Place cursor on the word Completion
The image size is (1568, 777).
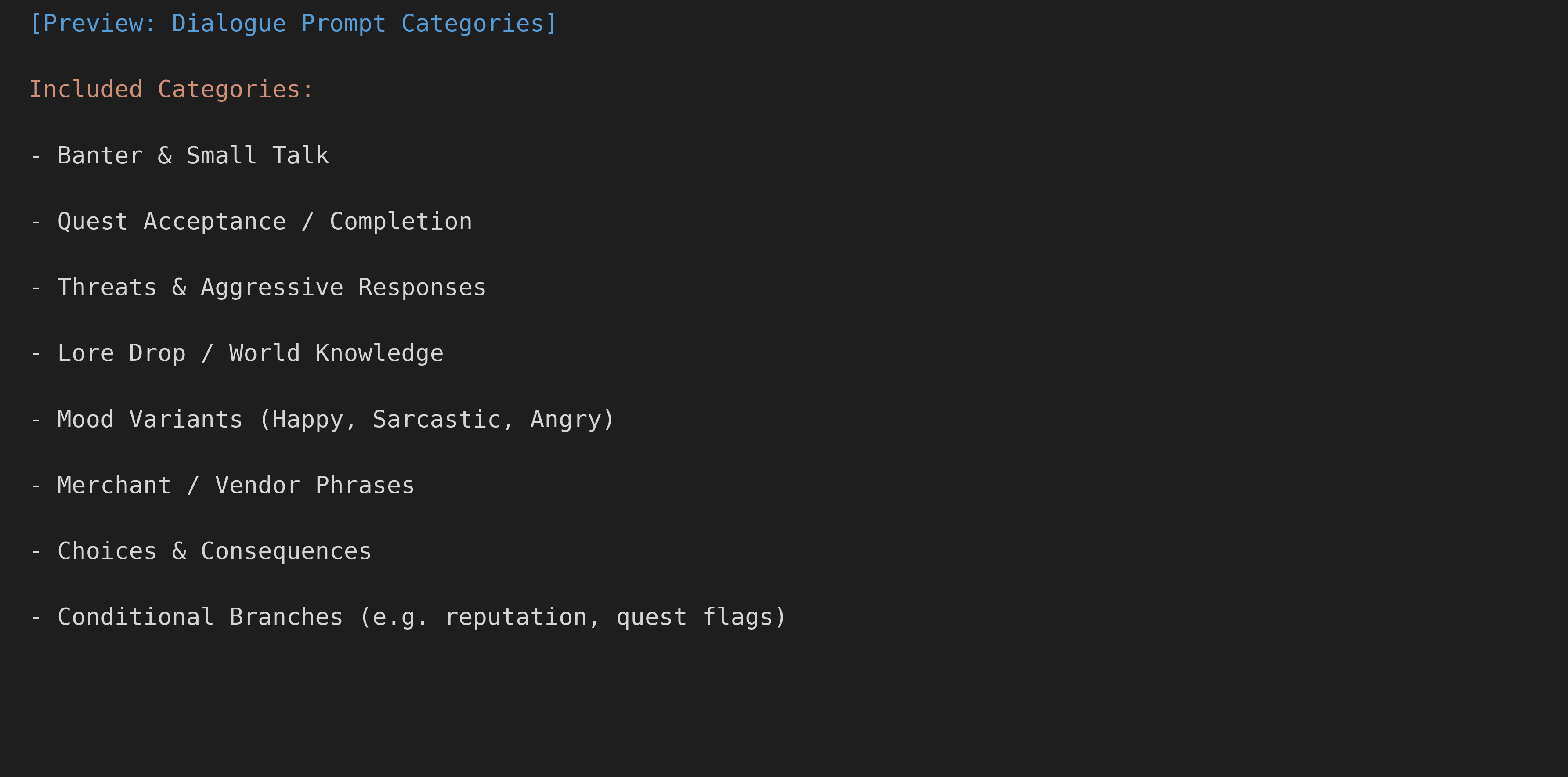point(401,222)
